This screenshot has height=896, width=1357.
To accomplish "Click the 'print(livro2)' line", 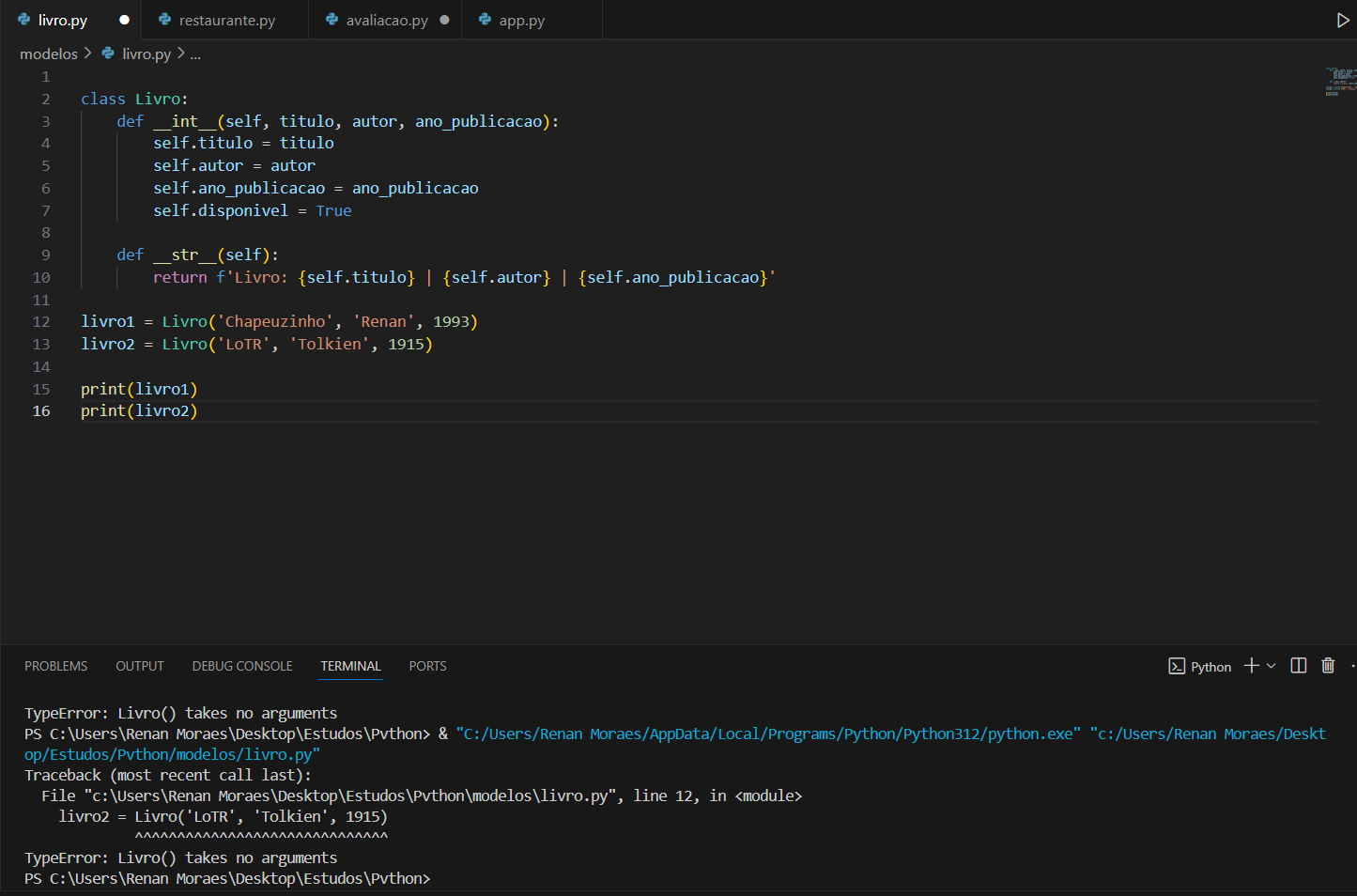I will click(x=139, y=410).
